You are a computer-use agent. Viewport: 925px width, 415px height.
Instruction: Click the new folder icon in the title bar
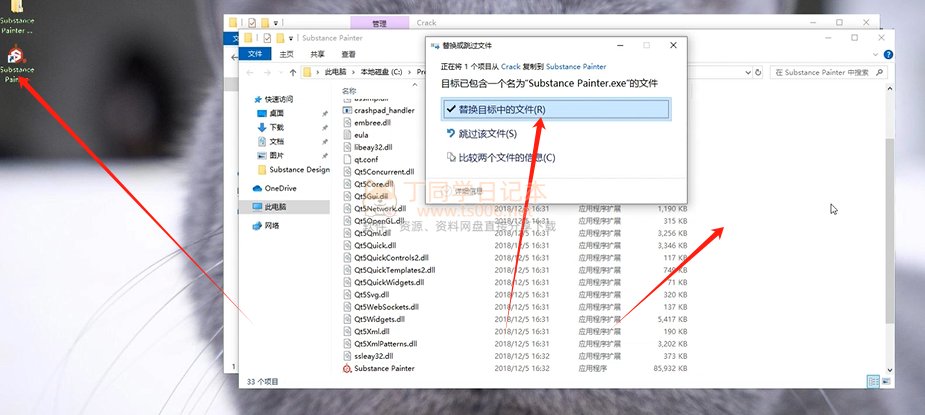tap(280, 38)
